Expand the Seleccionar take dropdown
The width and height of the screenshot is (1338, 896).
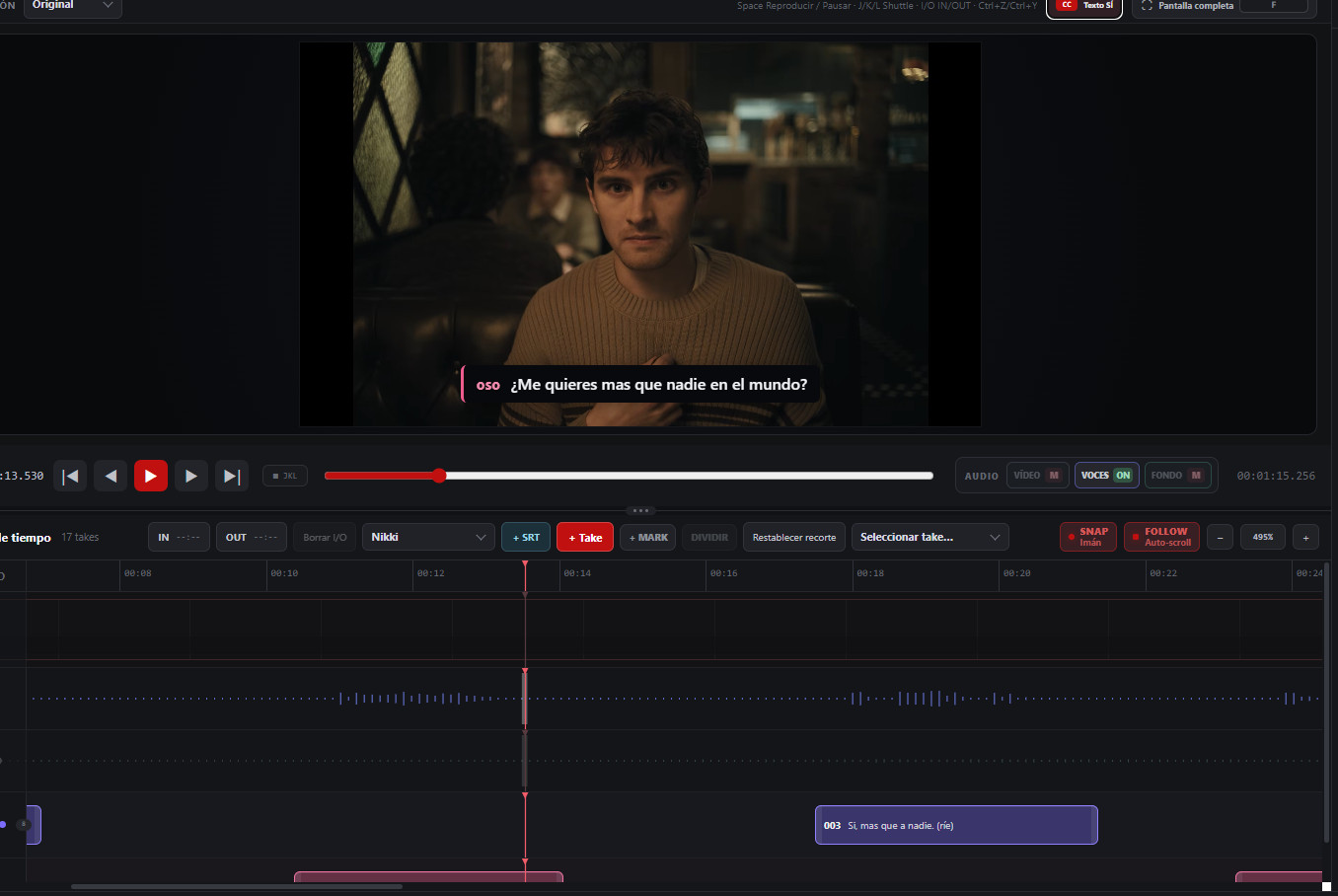click(x=930, y=537)
